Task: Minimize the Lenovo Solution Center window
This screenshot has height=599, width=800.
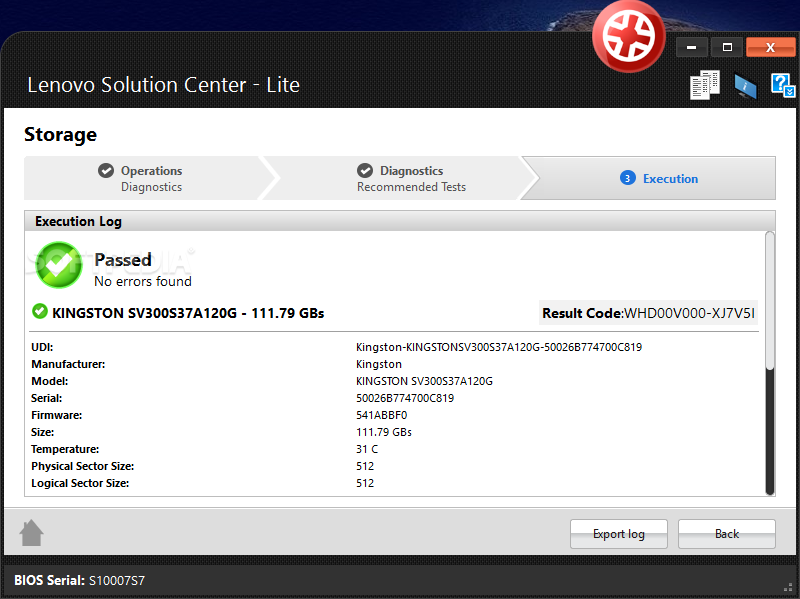Action: (691, 47)
